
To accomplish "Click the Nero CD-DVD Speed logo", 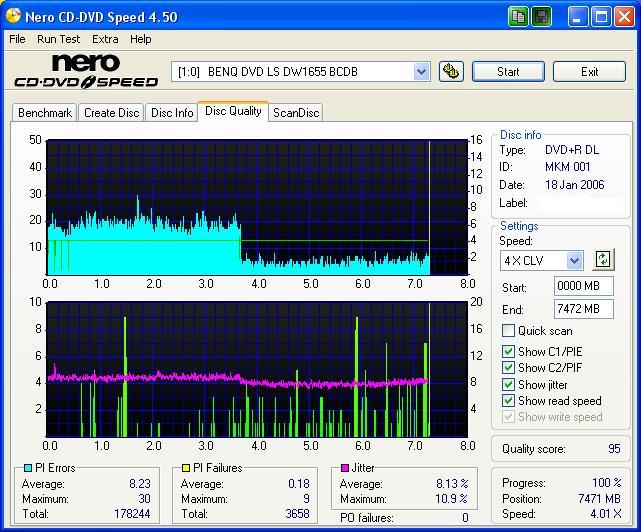I will [x=85, y=72].
